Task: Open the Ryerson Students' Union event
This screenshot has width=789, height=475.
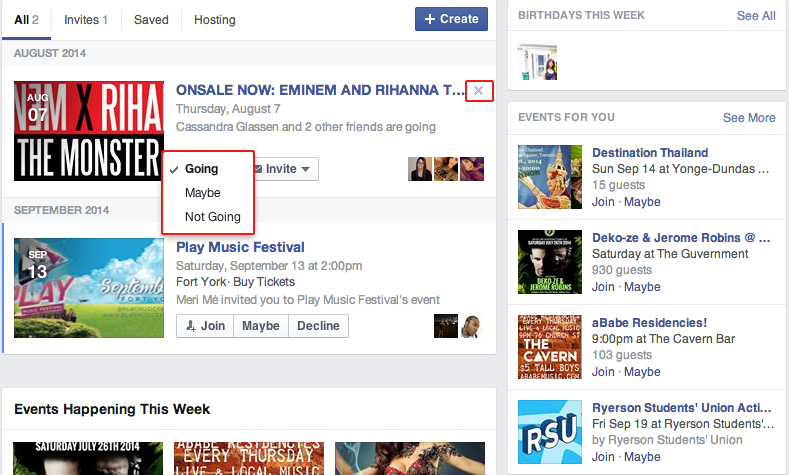Action: tap(681, 408)
